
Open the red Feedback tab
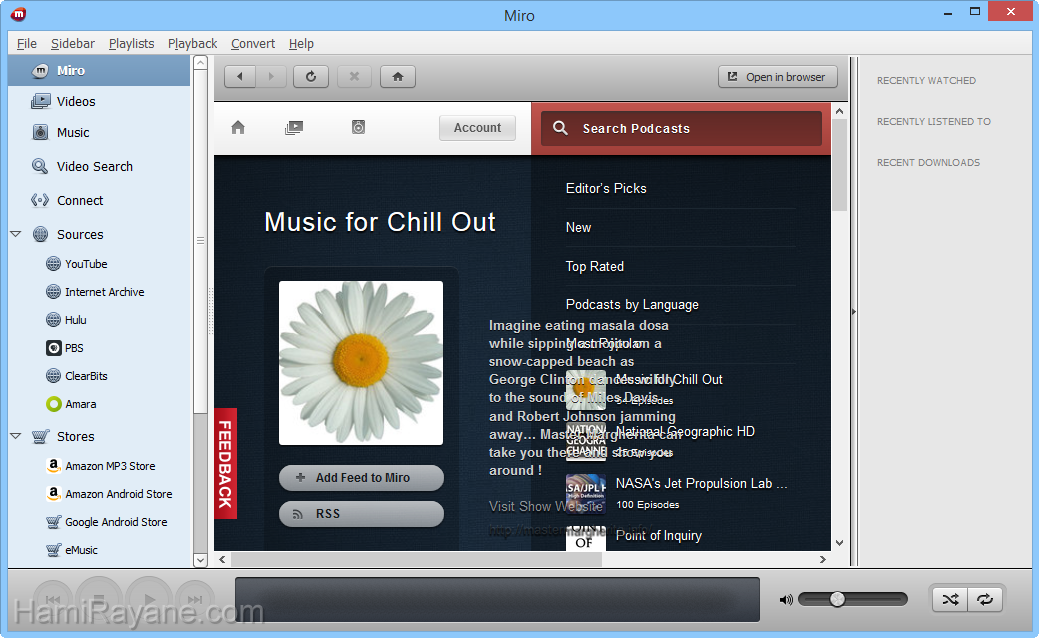coord(225,463)
